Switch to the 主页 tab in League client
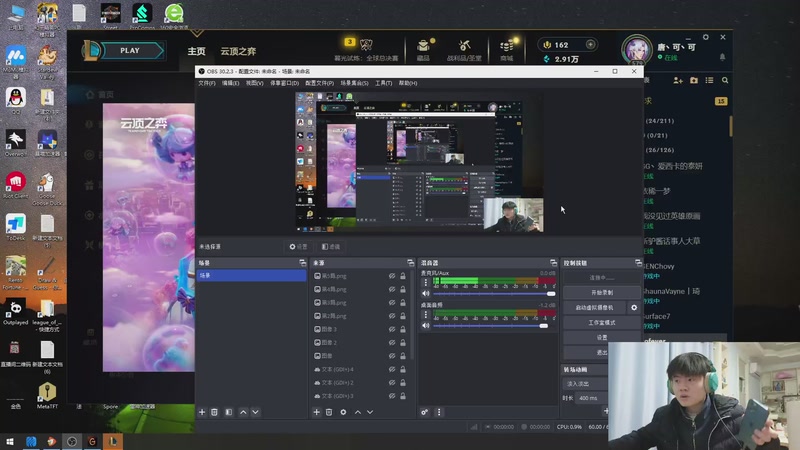 tap(196, 51)
